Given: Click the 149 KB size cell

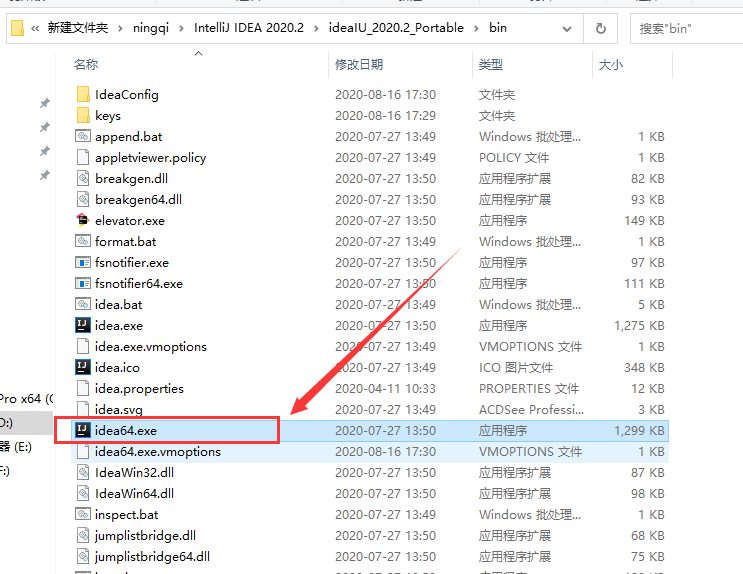Looking at the screenshot, I should point(644,220).
